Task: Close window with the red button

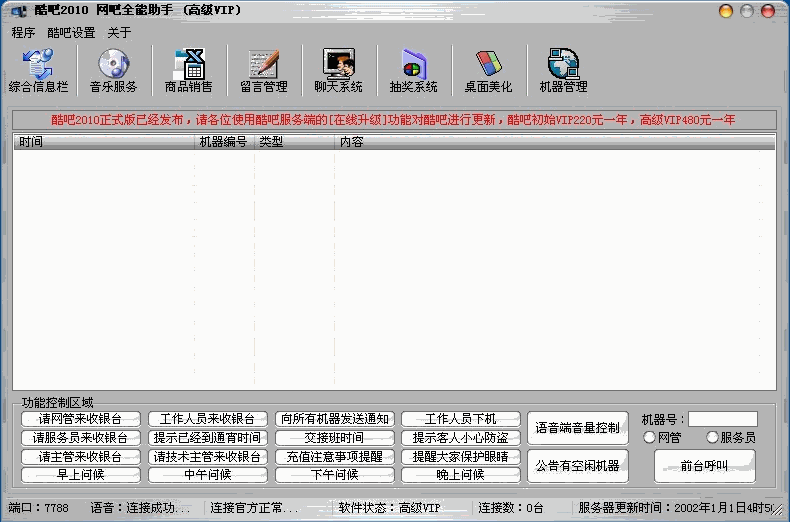Action: coord(768,11)
